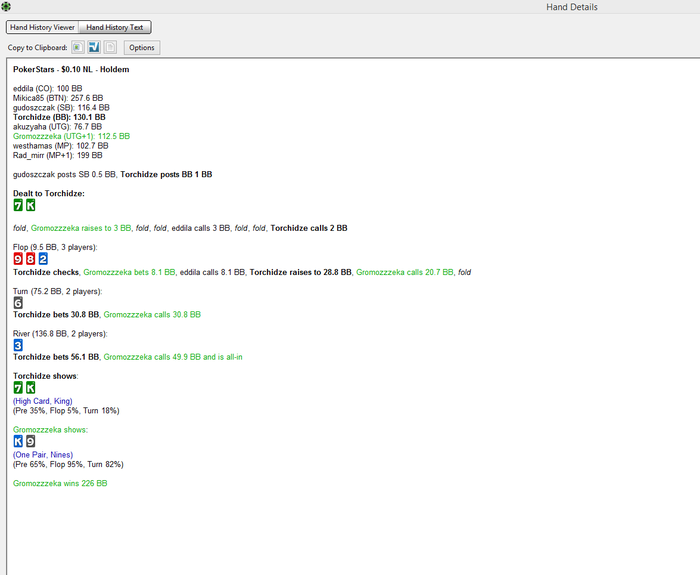Viewport: 700px width, 575px height.
Task: Click the gray 6 turn card
Action: coord(18,303)
